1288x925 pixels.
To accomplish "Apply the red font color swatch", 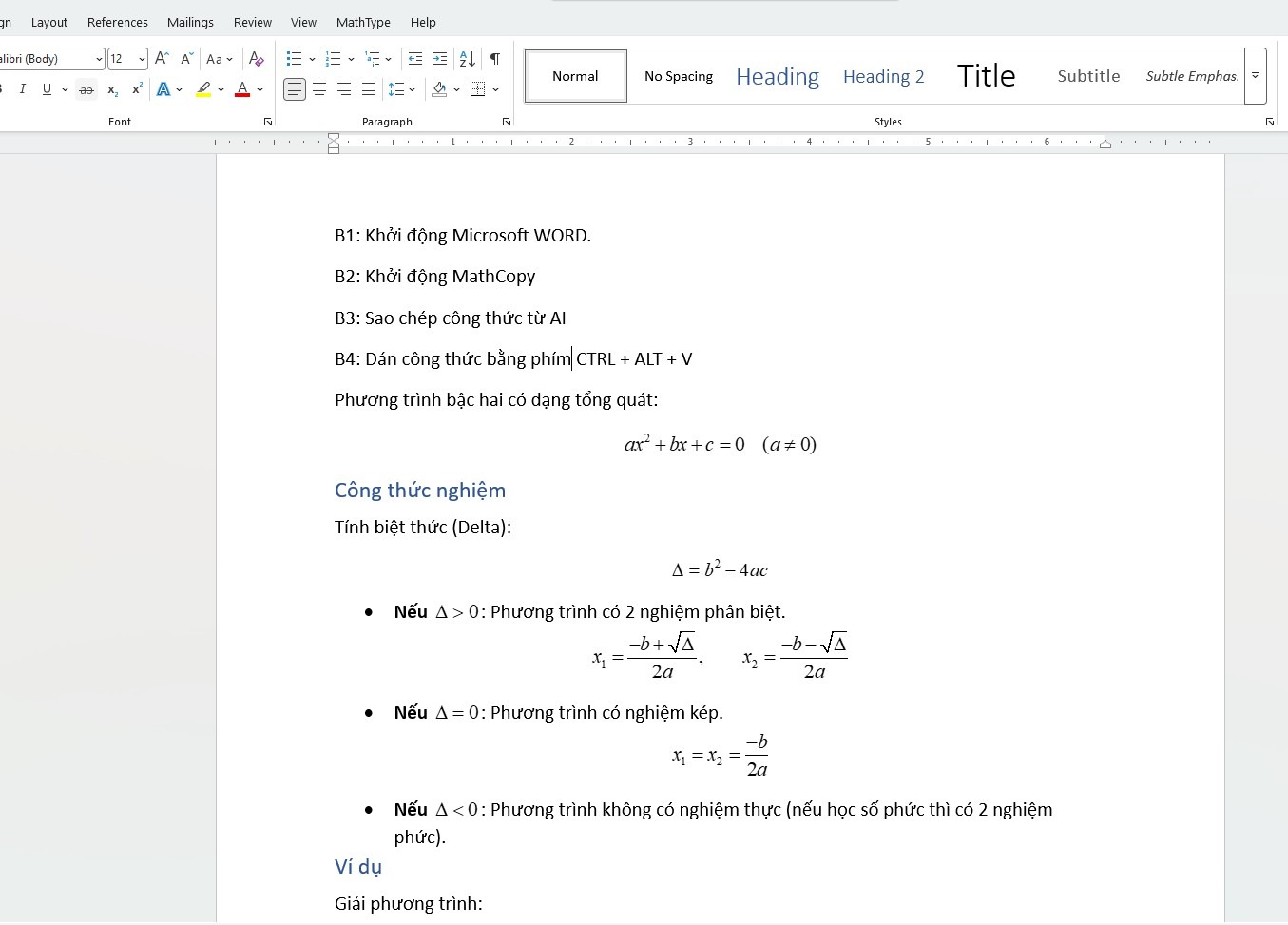I will (242, 89).
